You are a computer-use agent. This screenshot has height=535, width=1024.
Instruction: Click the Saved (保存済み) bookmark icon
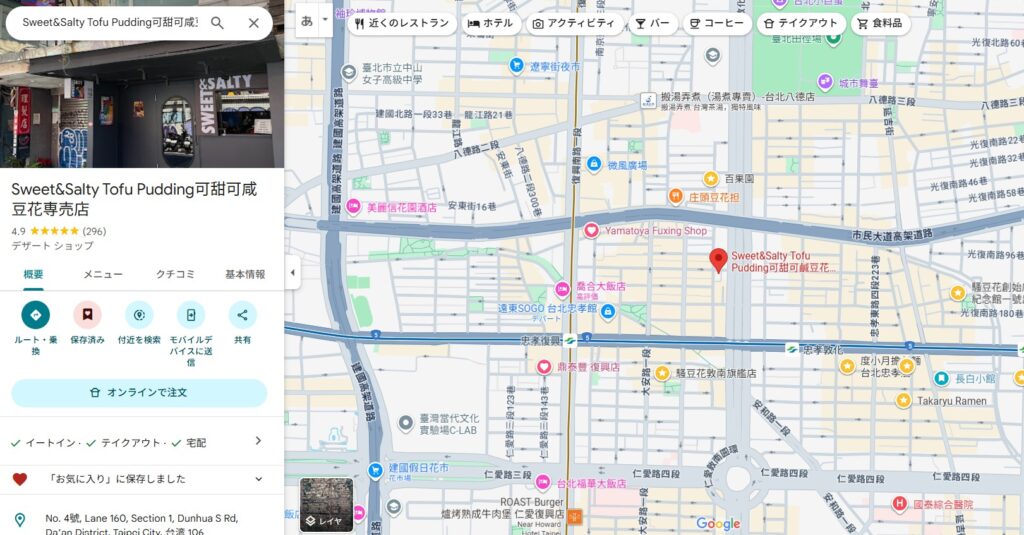click(87, 315)
